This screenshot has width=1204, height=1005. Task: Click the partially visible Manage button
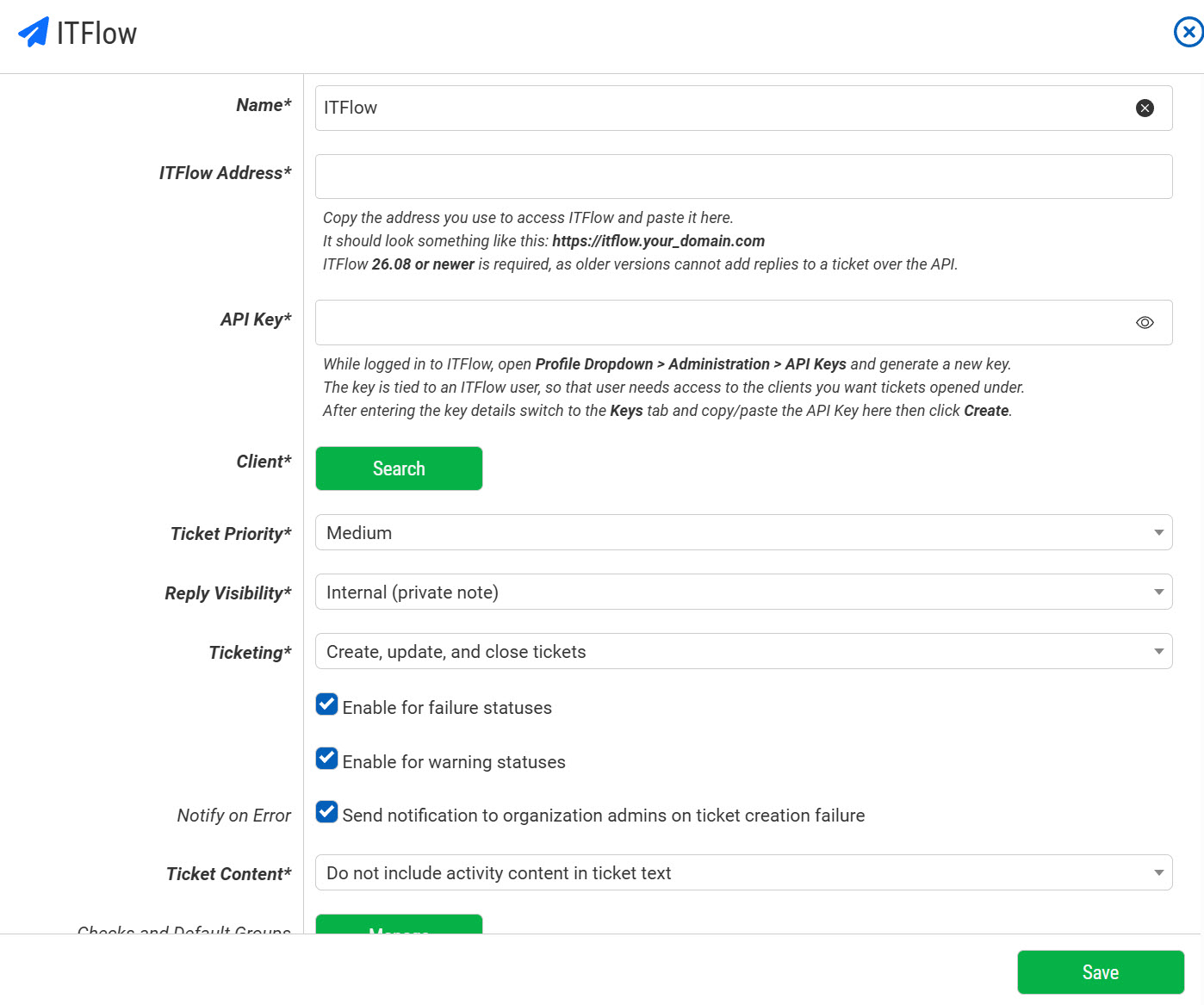click(x=399, y=924)
